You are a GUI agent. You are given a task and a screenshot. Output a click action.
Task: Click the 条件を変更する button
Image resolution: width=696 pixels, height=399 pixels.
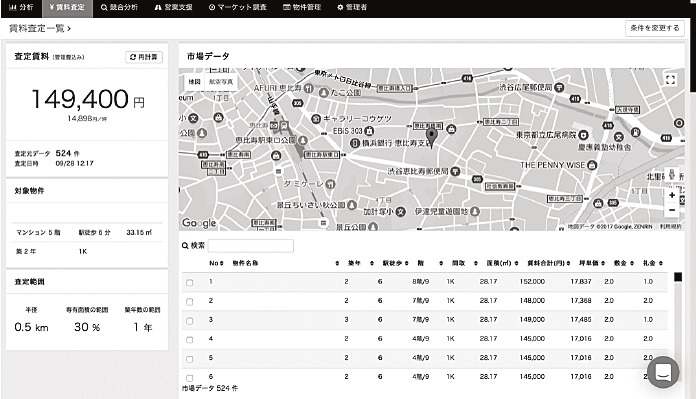pyautogui.click(x=655, y=28)
